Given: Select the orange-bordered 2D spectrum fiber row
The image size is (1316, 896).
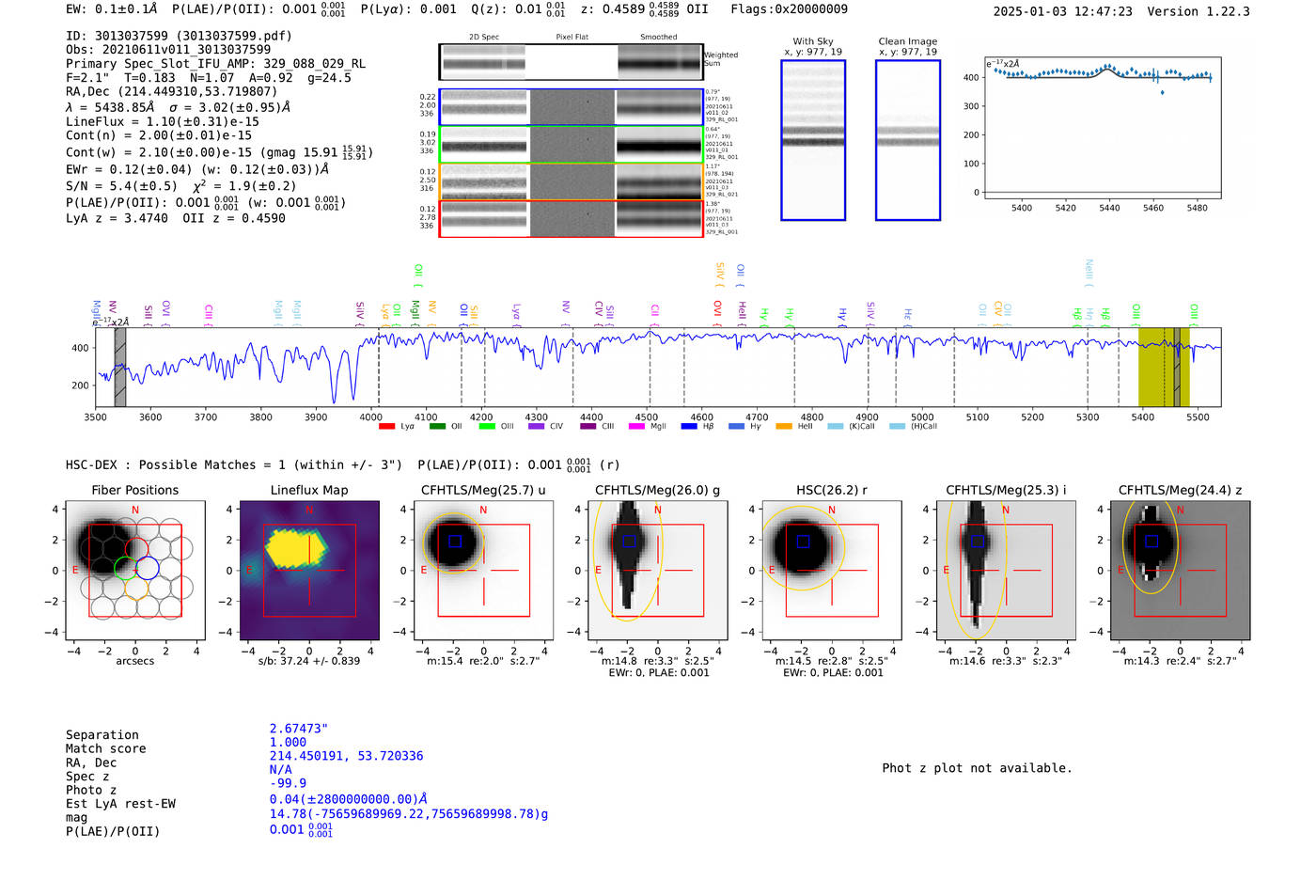Looking at the screenshot, I should click(572, 181).
